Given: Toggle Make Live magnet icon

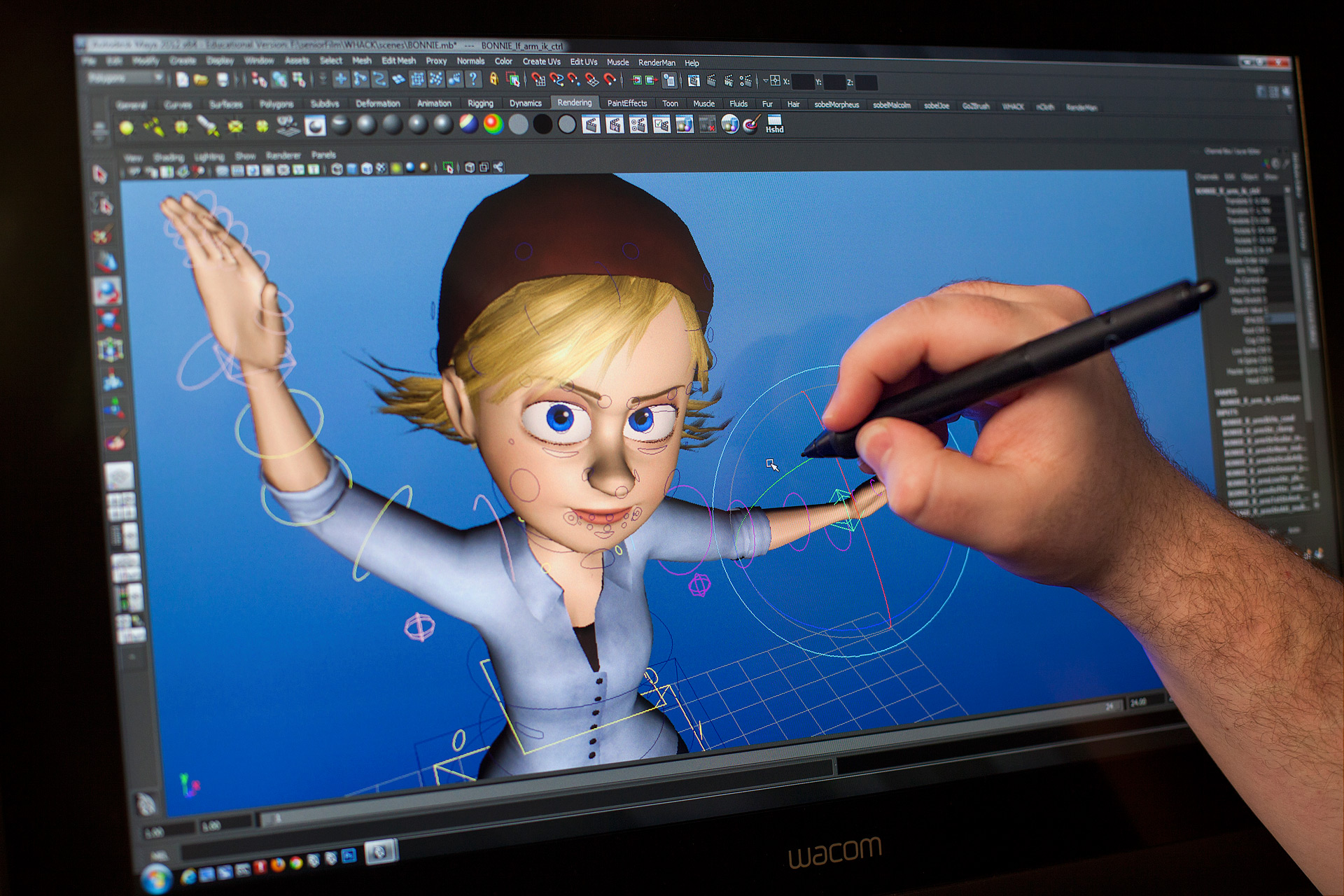Looking at the screenshot, I should (x=610, y=80).
